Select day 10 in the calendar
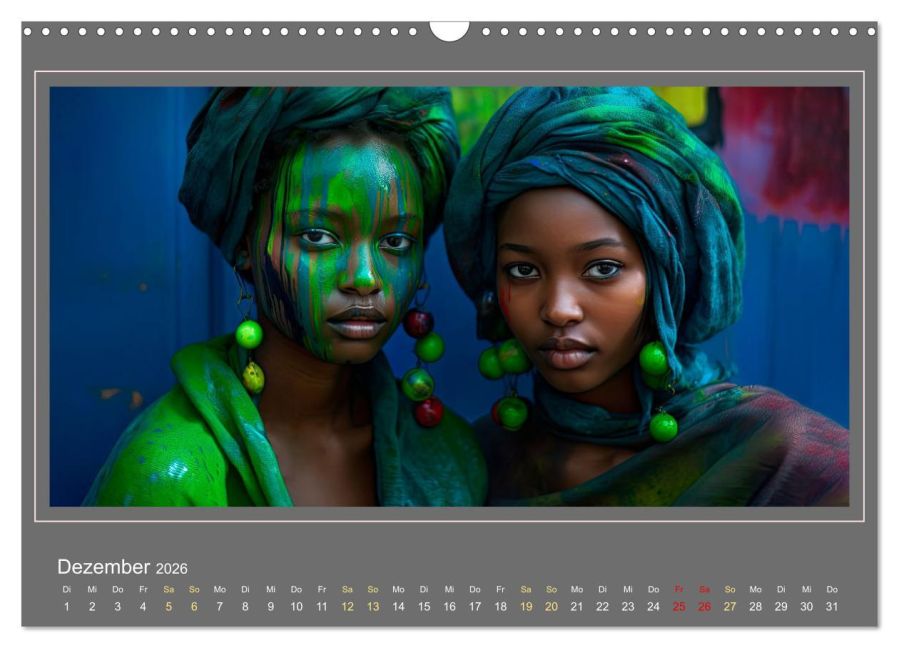Viewport: 899px width, 648px height. (x=296, y=606)
